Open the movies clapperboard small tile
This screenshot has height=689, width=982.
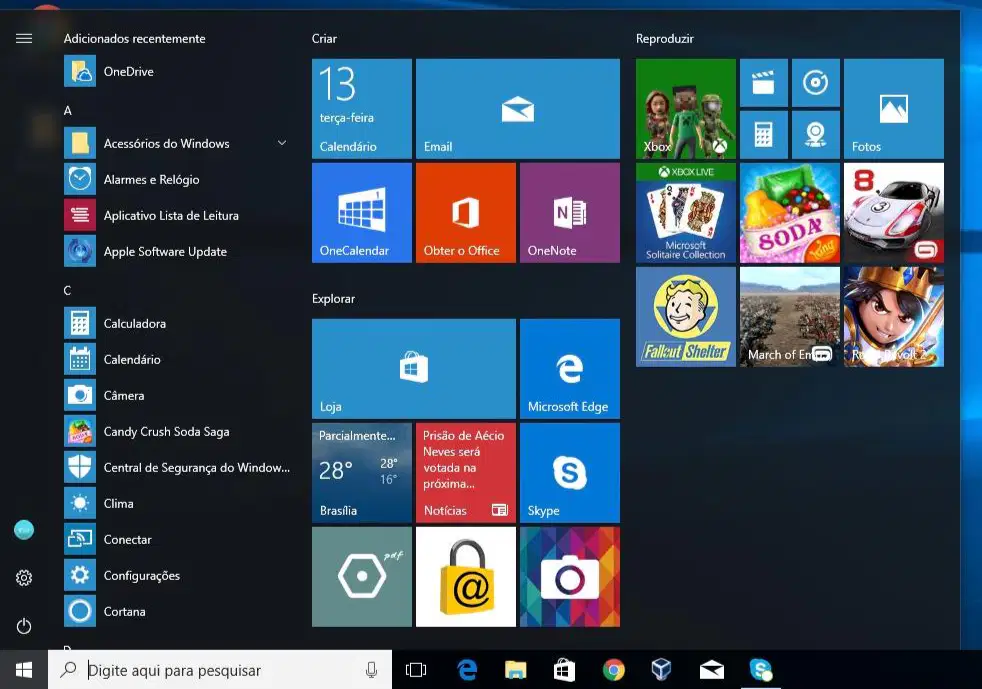click(x=763, y=83)
